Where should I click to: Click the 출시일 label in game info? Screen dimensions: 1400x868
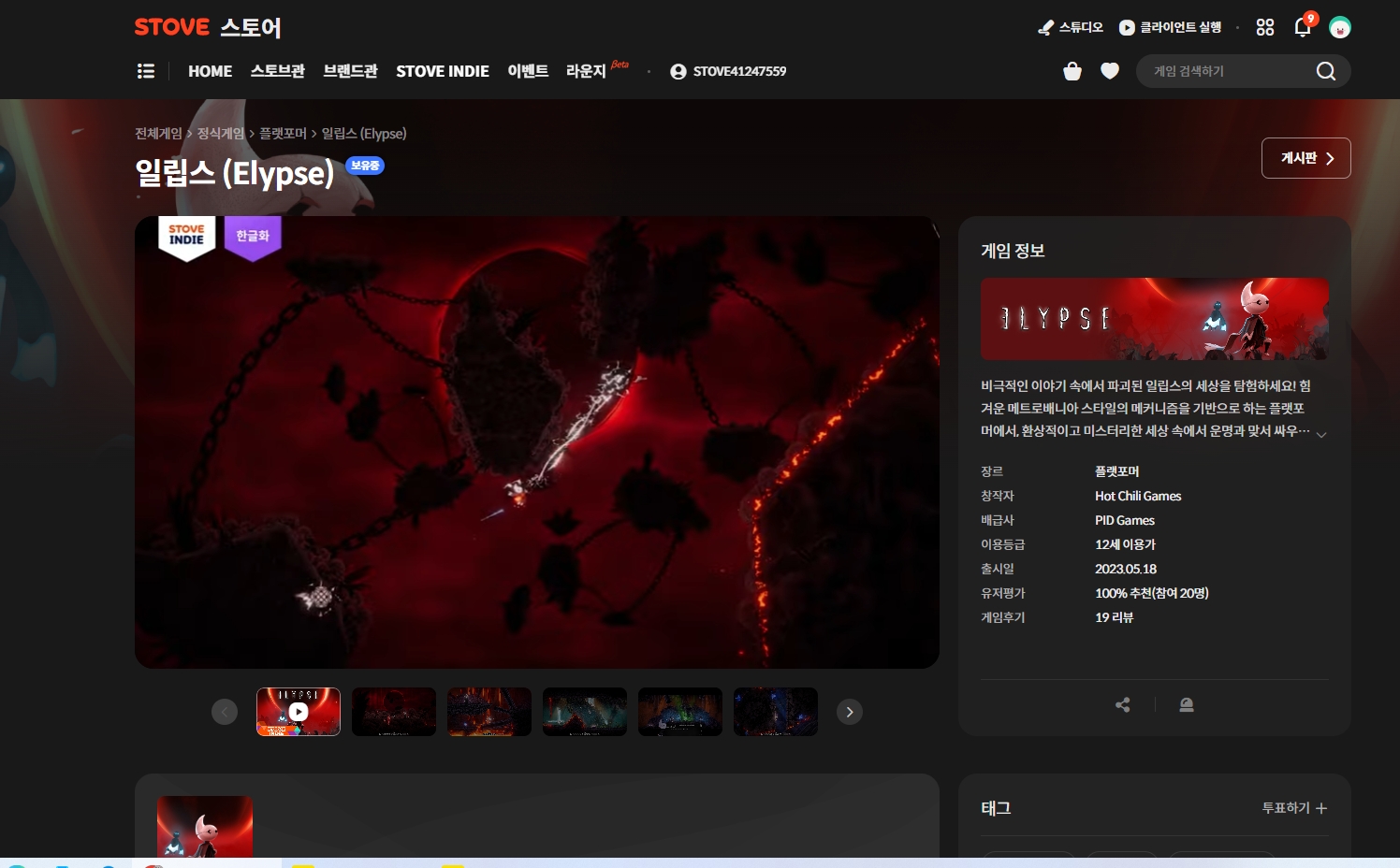point(998,569)
